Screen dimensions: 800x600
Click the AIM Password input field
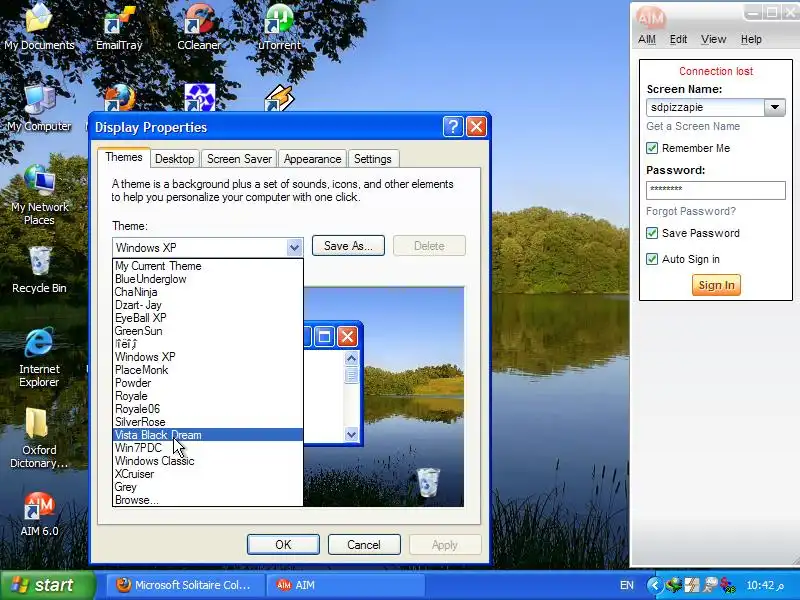[x=715, y=190]
